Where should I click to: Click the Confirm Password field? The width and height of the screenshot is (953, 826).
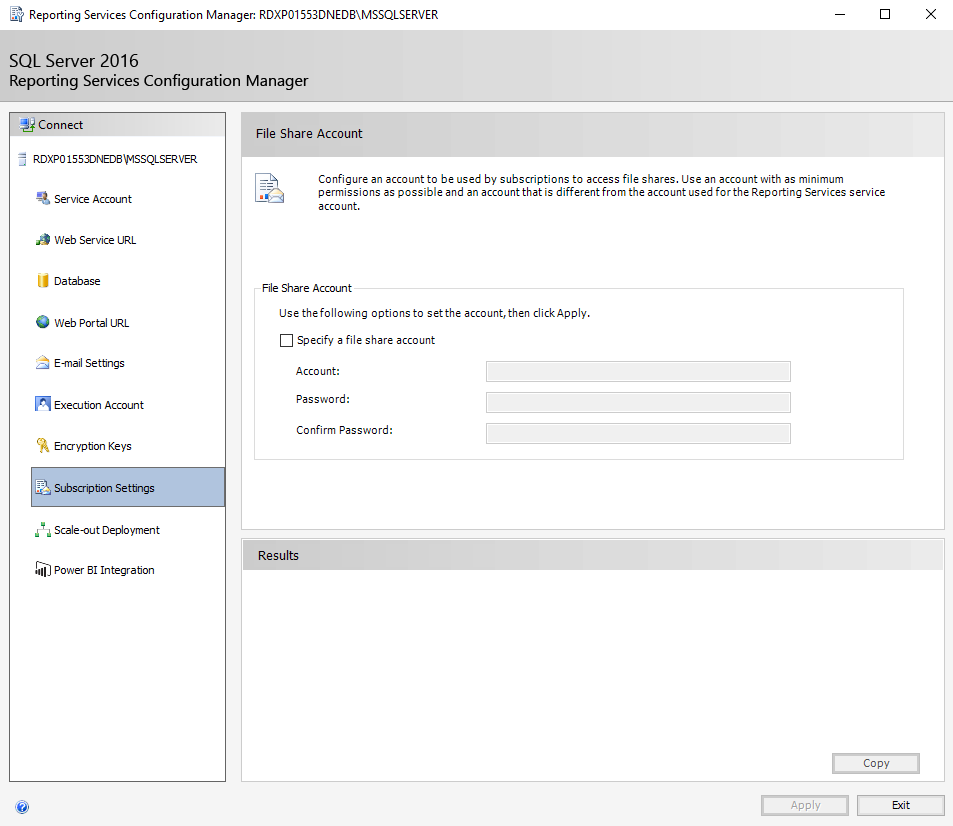[638, 433]
